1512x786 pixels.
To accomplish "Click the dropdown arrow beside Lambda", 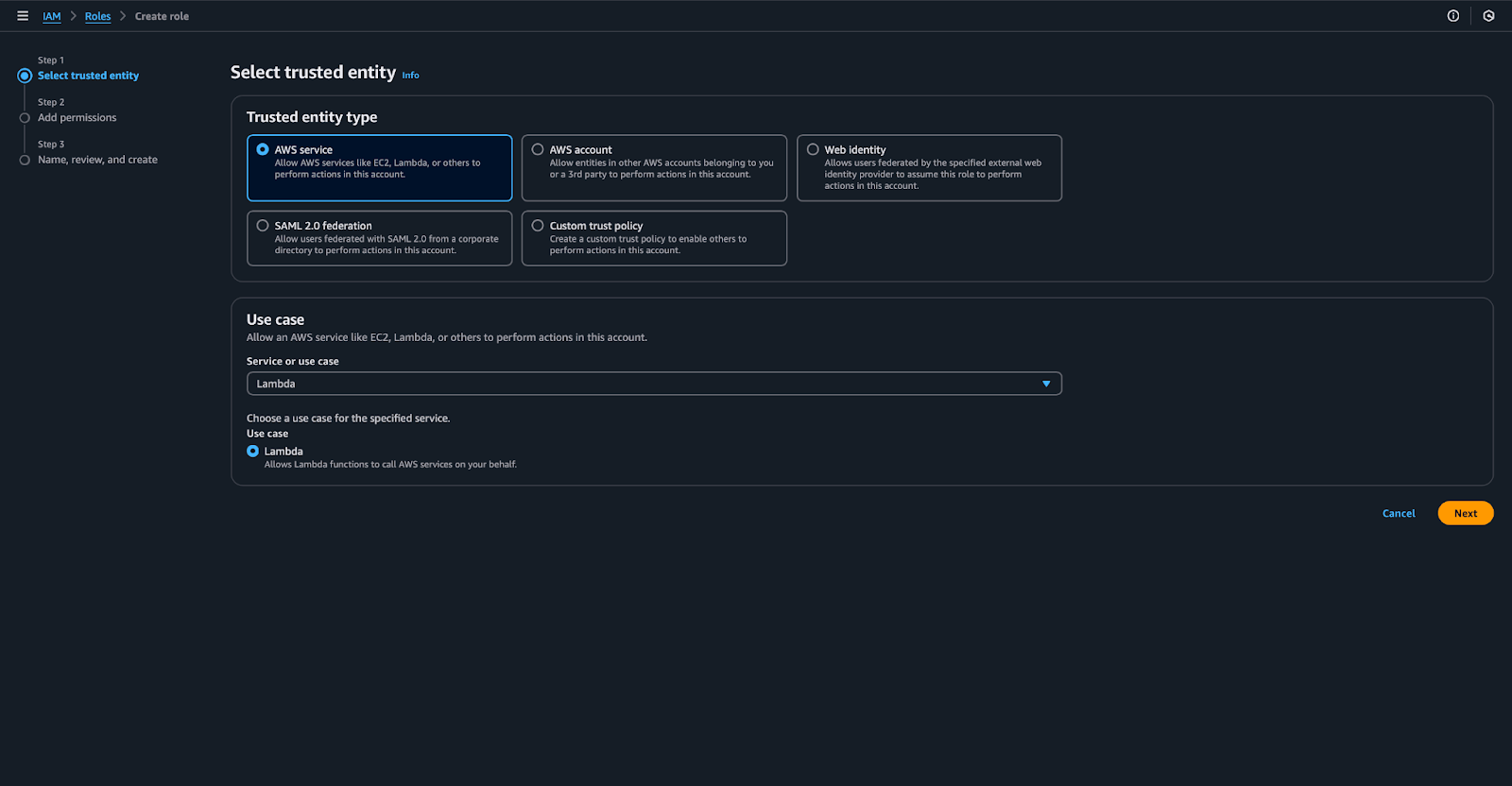I will [x=1046, y=384].
